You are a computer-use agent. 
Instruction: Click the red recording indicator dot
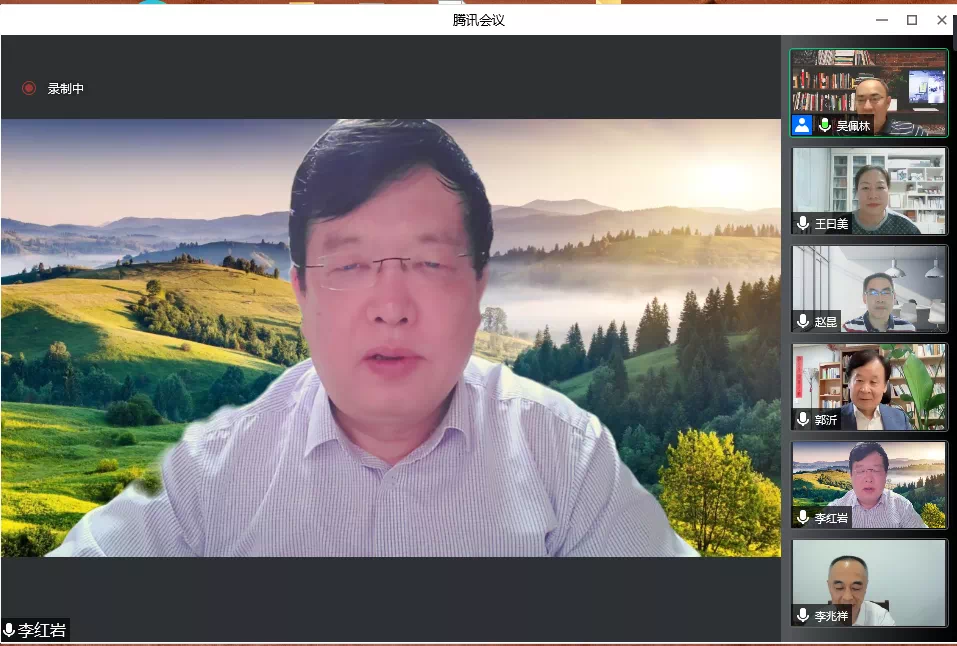pyautogui.click(x=29, y=88)
